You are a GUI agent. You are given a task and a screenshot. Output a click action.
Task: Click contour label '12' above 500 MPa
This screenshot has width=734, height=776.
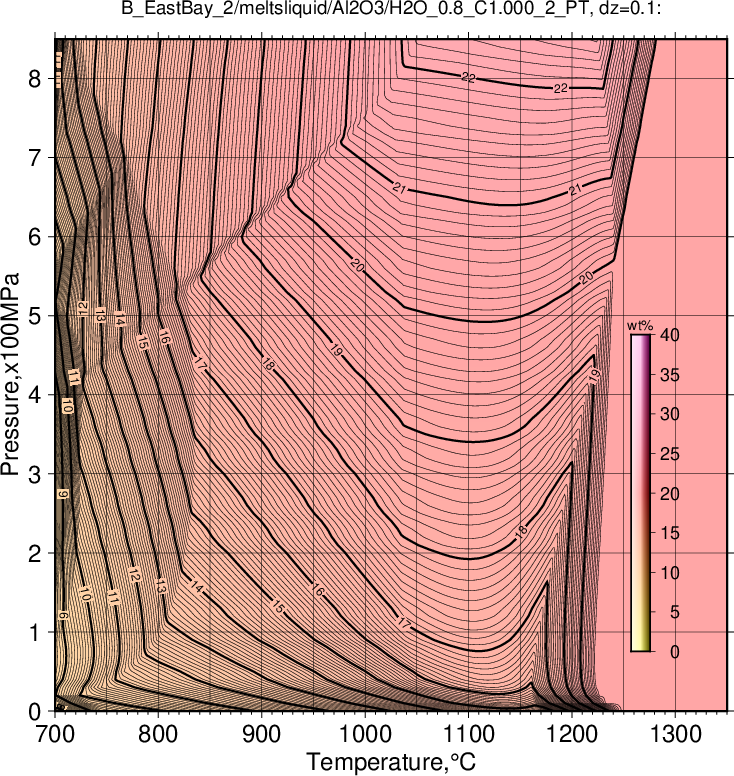pos(83,308)
